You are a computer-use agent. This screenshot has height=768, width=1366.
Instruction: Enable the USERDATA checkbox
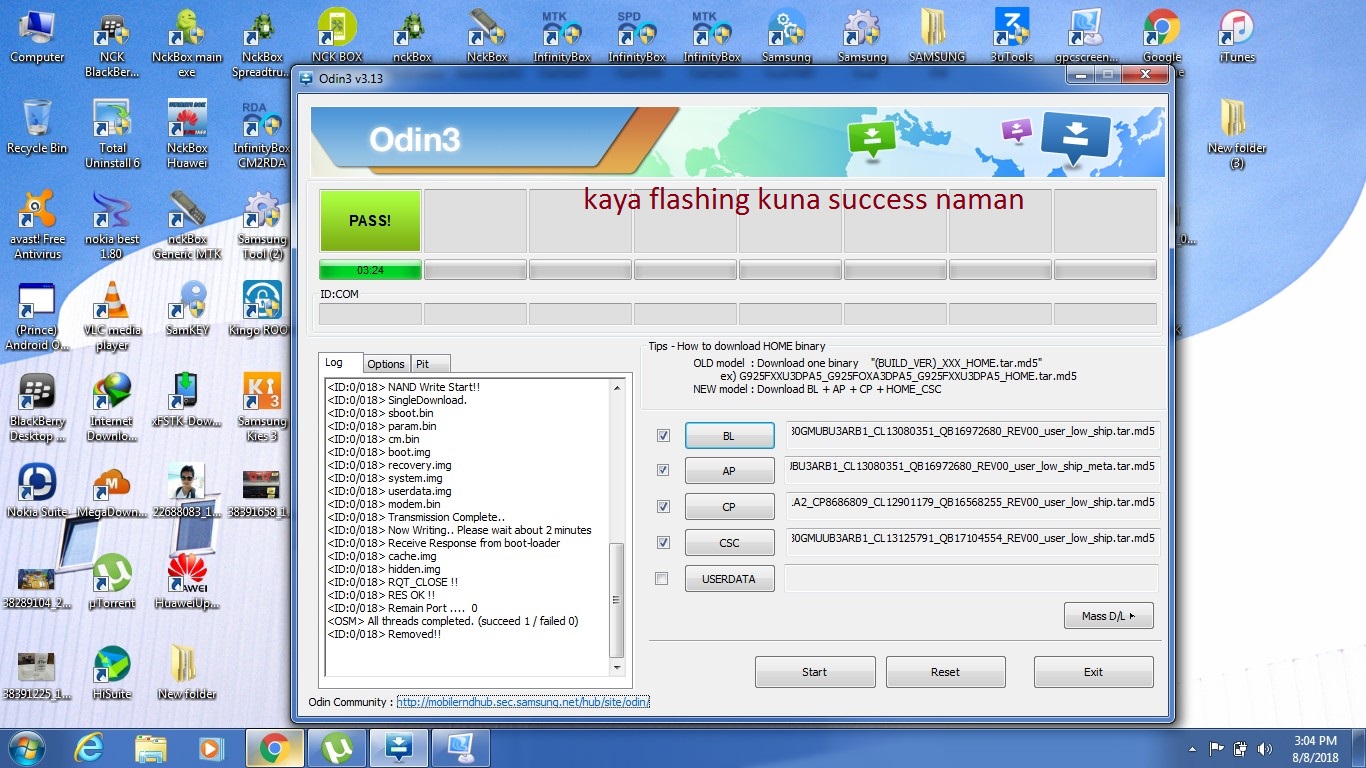point(662,578)
